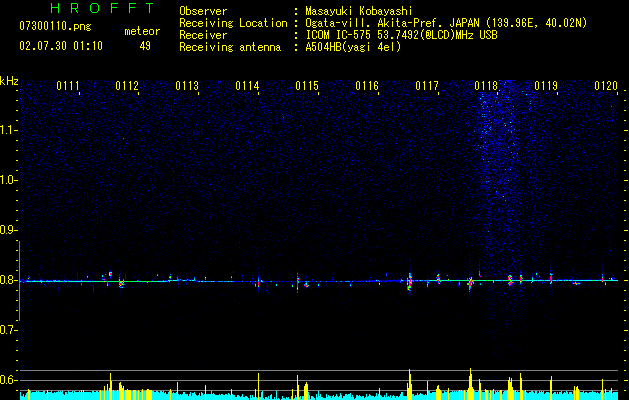Click the antenna A504HB(yagi 4el) text
The width and height of the screenshot is (629, 400).
tap(353, 47)
